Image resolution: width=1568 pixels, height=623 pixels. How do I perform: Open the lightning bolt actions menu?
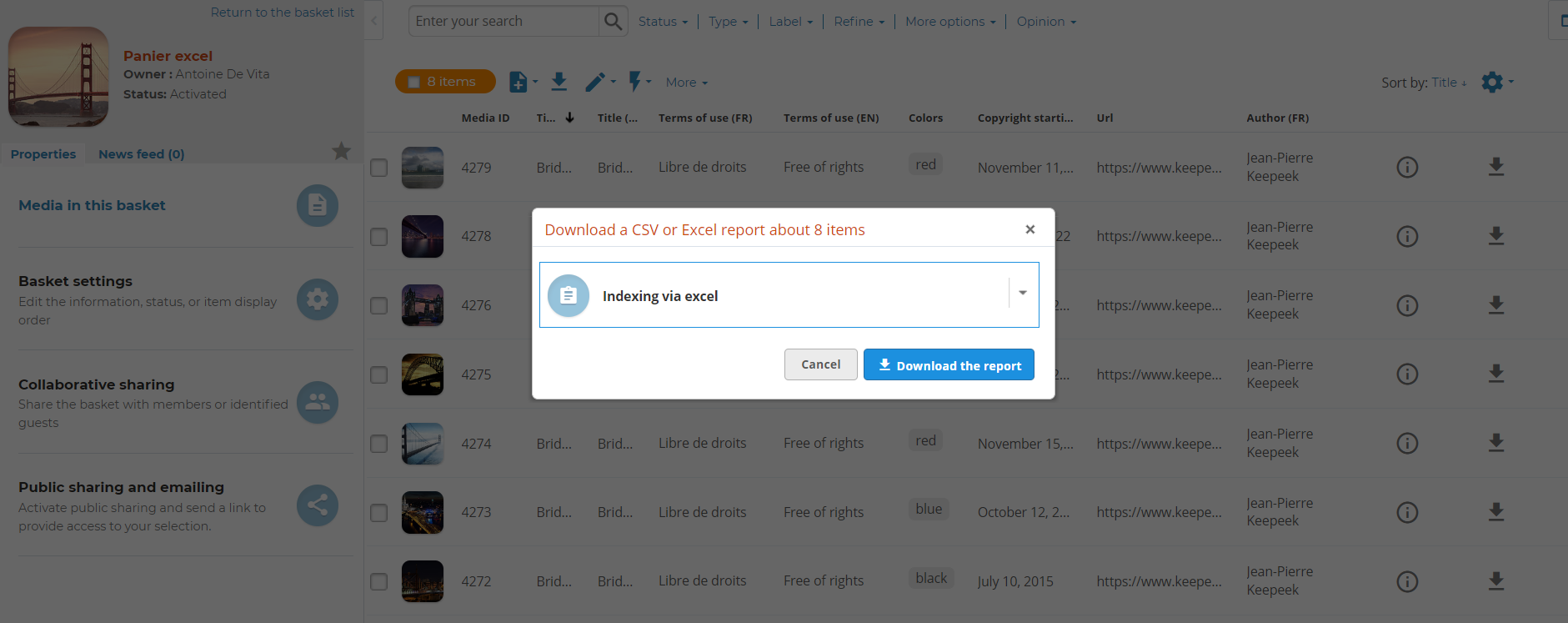click(x=639, y=82)
